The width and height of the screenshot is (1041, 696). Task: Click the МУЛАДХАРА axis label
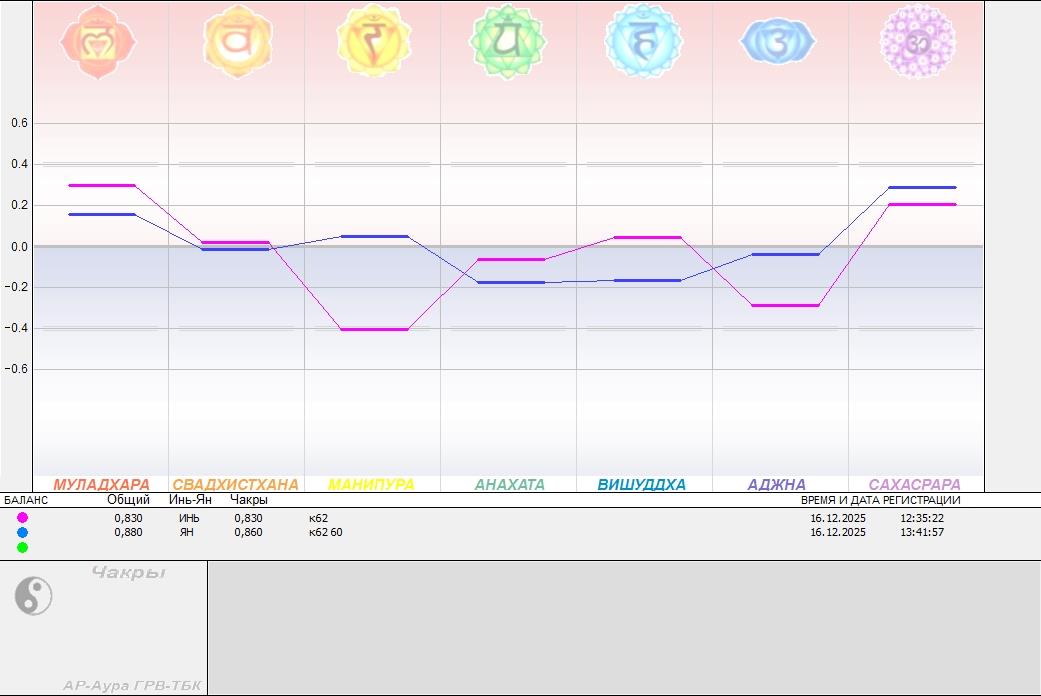click(101, 485)
